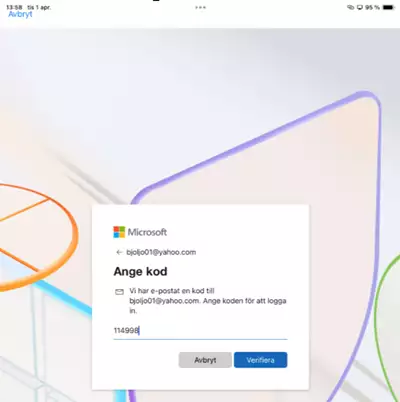The image size is (400, 402).
Task: Tap the 95 % battery percentage
Action: pyautogui.click(x=372, y=7)
